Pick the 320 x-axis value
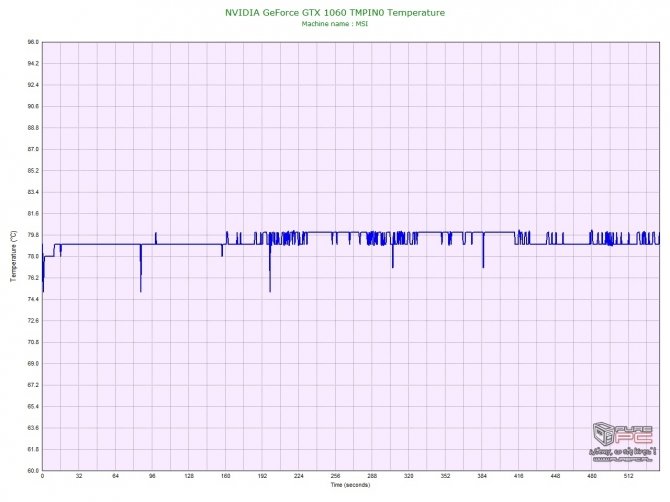Viewport: 670px width, 502px height. click(x=409, y=476)
